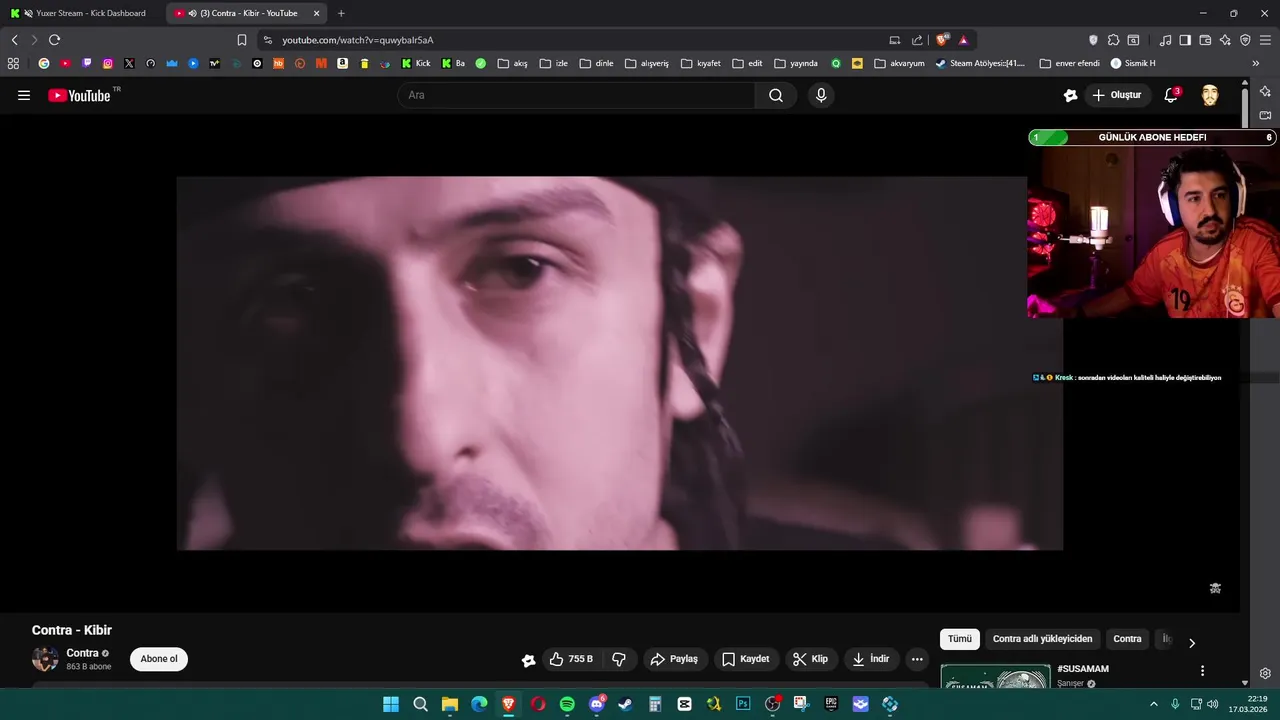
Task: Open Photoshop from the taskbar
Action: click(x=743, y=704)
